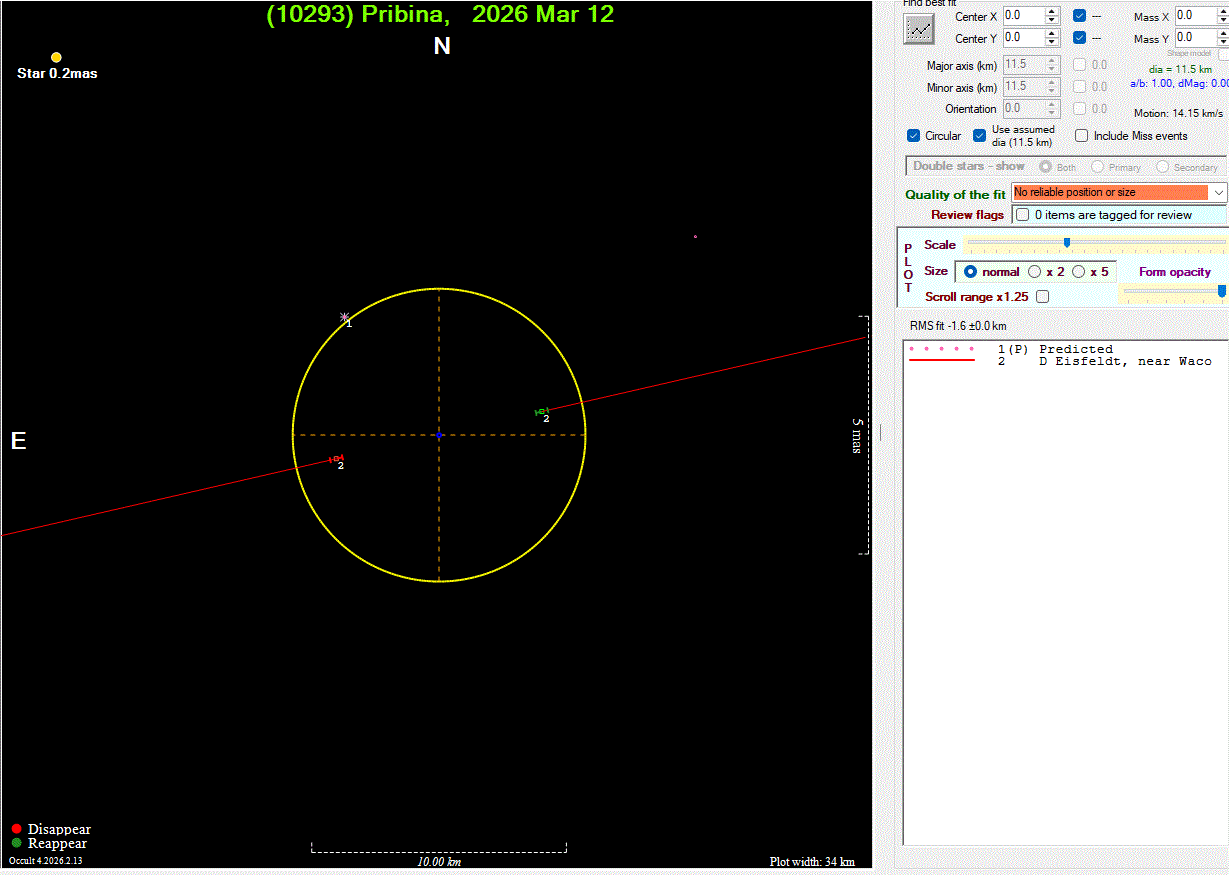The width and height of the screenshot is (1229, 875).
Task: Decrease Center Y with down arrow
Action: 1051,42
